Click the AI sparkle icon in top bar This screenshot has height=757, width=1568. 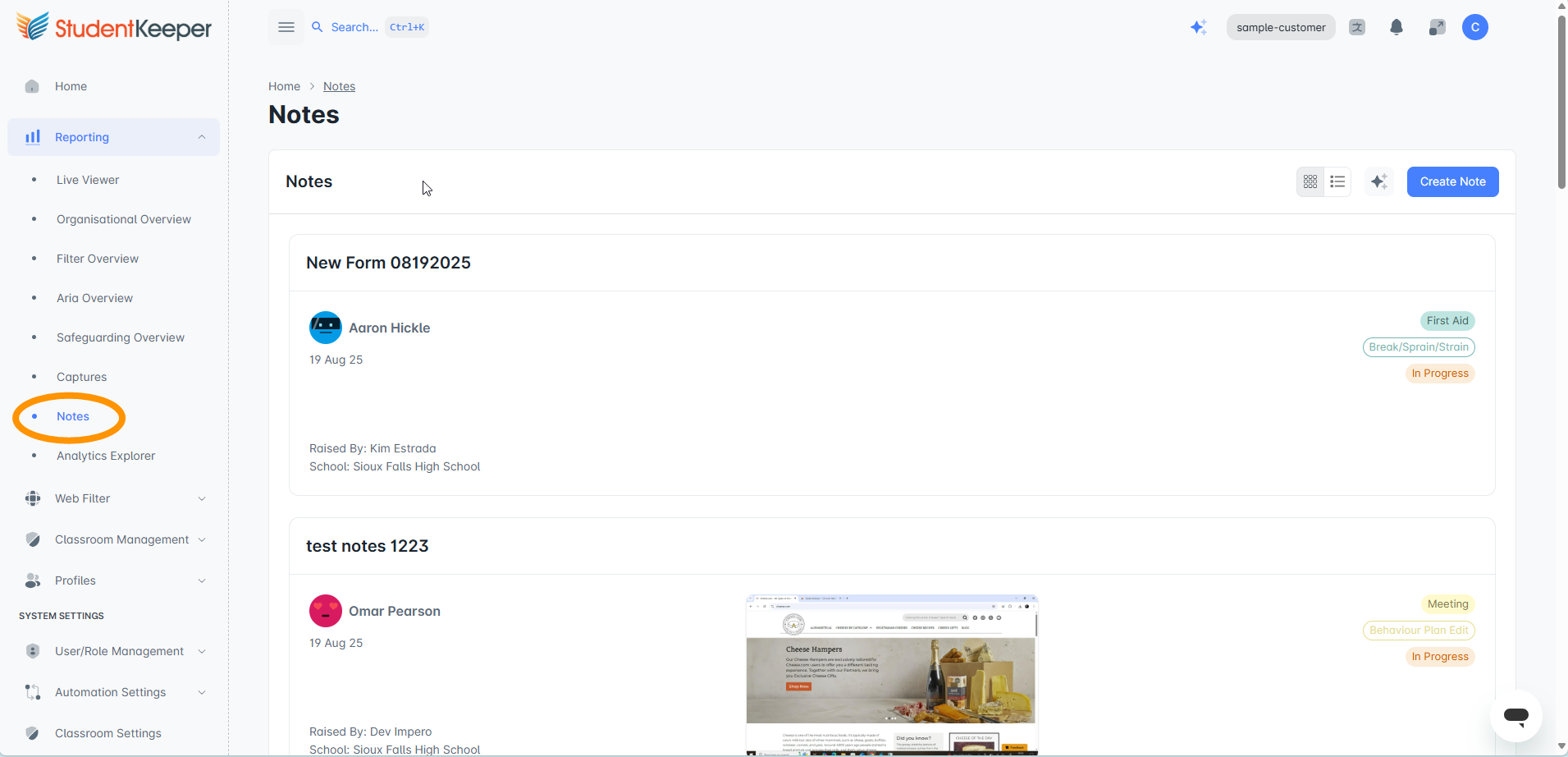pyautogui.click(x=1199, y=27)
